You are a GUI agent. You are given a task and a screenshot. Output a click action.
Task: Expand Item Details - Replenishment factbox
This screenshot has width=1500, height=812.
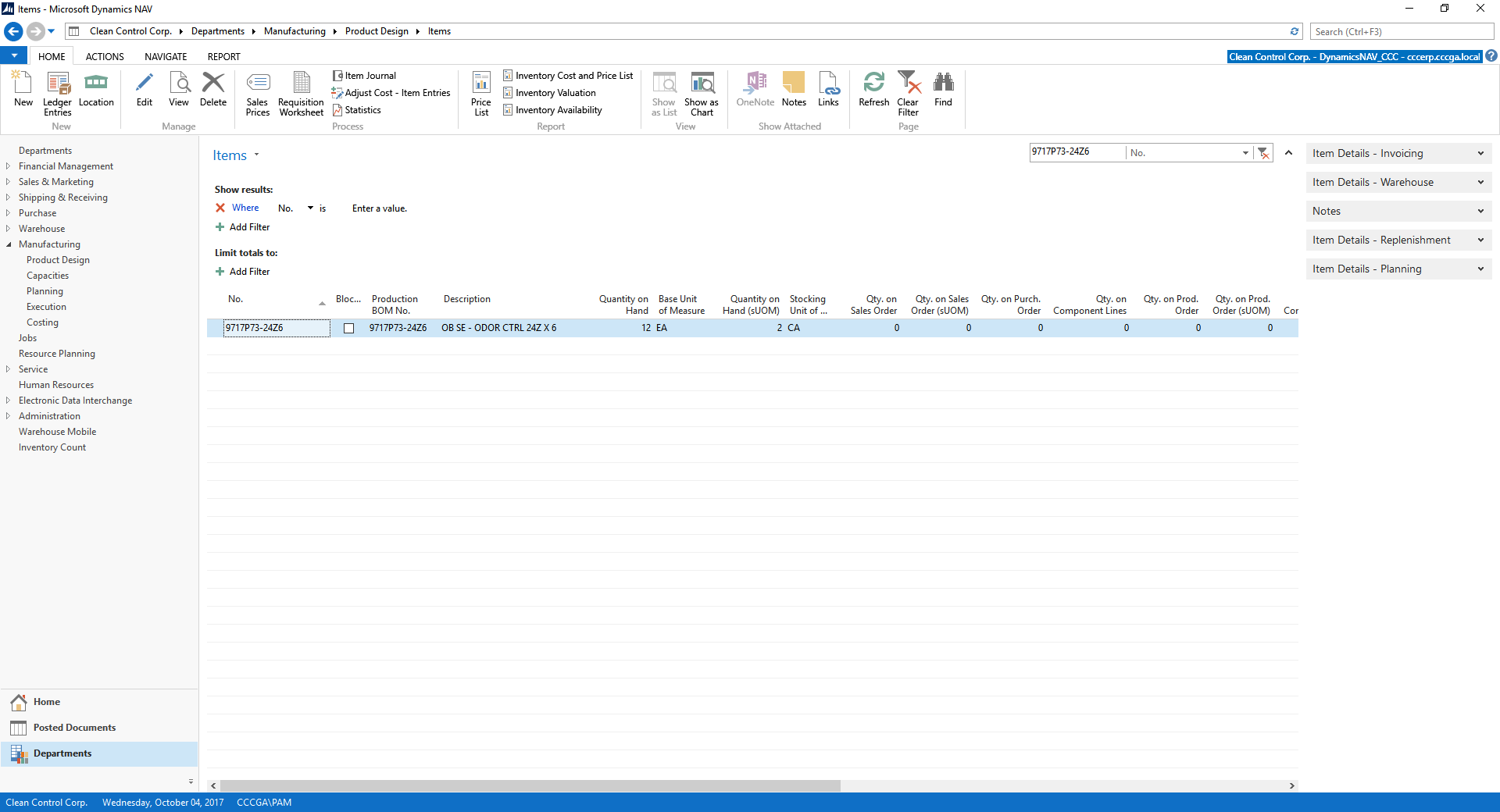1398,240
